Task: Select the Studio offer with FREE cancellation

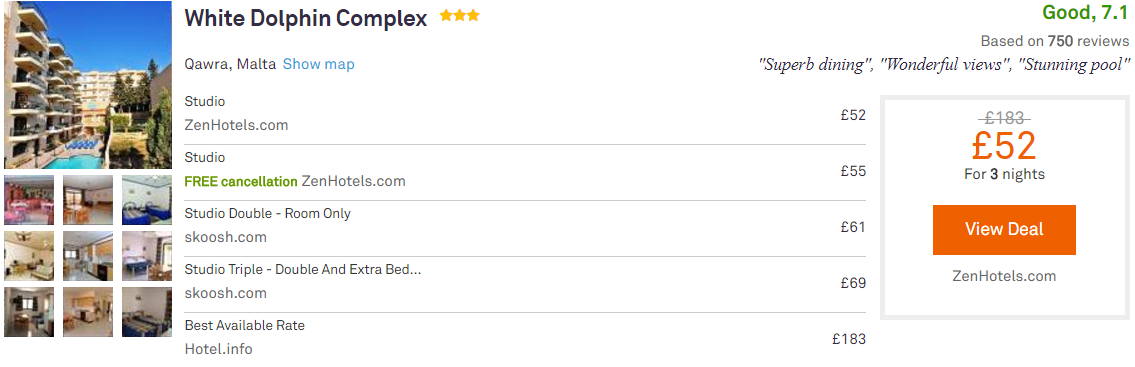Action: tap(525, 171)
